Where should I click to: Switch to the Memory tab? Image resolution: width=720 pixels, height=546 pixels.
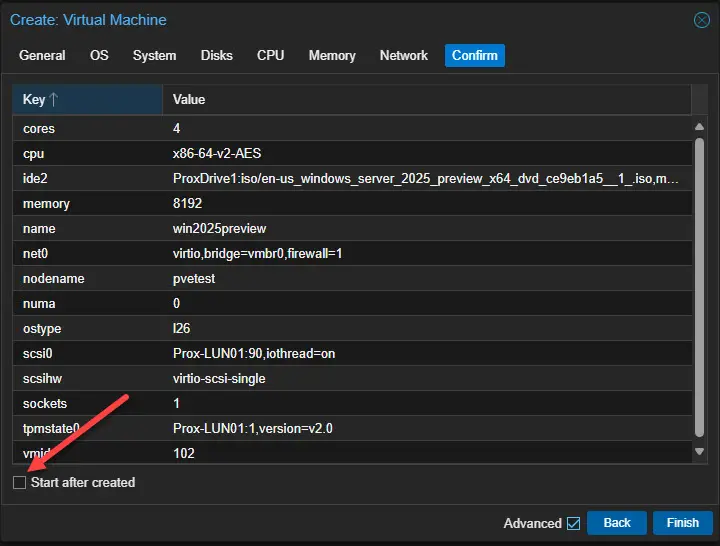[332, 56]
